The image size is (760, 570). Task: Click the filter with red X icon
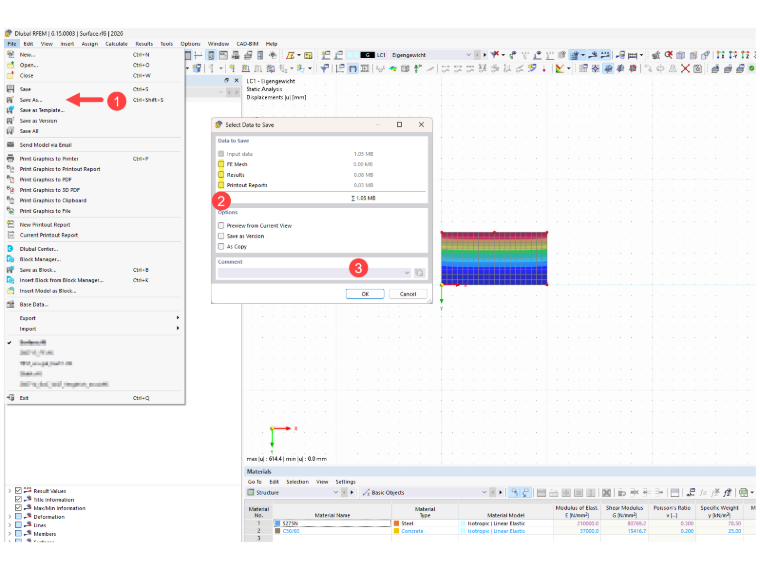[x=495, y=55]
